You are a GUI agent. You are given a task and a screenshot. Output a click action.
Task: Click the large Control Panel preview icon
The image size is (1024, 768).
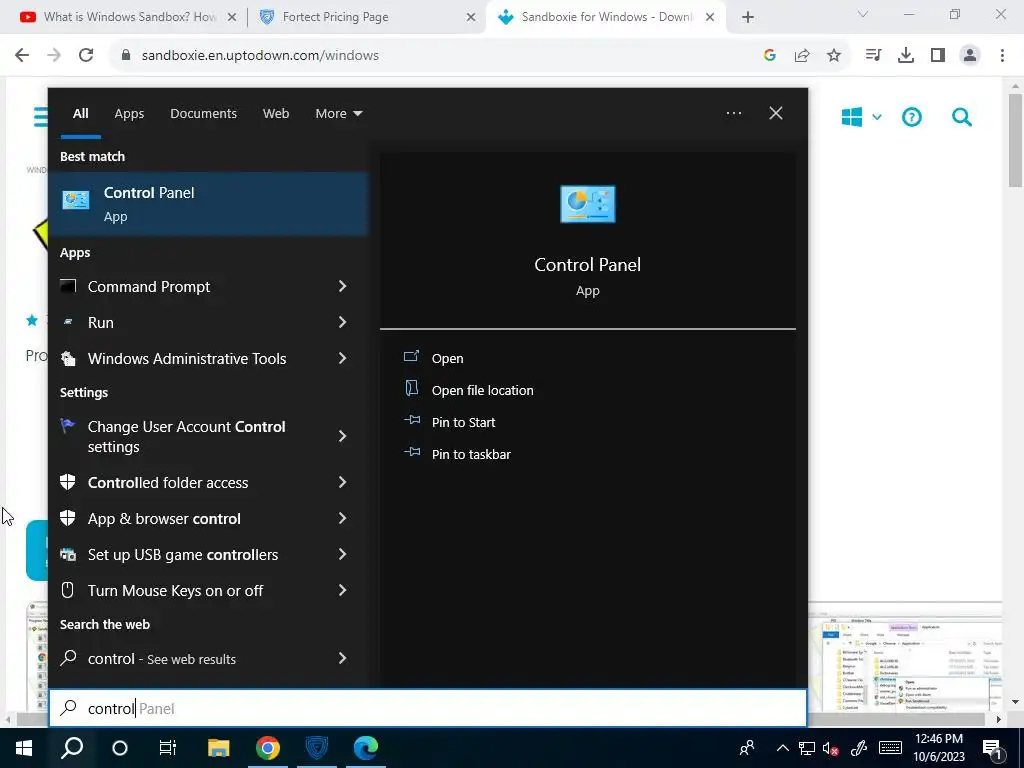coord(587,204)
